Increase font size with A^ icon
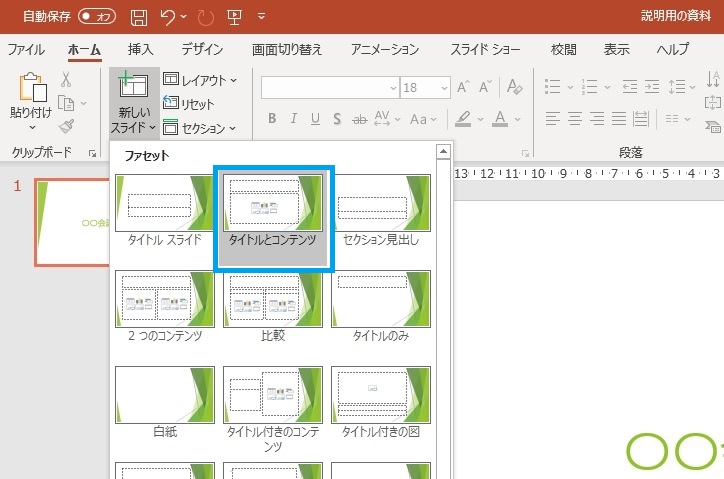 (463, 87)
